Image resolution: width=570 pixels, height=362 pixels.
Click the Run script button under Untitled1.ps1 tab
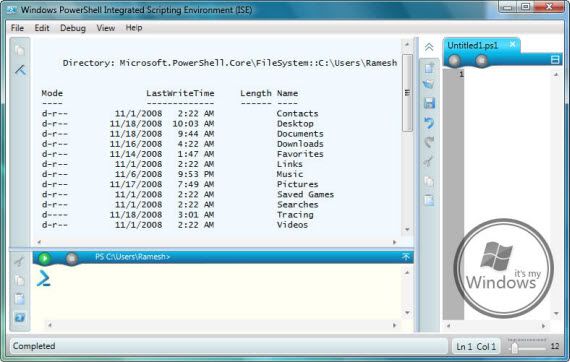coord(454,61)
